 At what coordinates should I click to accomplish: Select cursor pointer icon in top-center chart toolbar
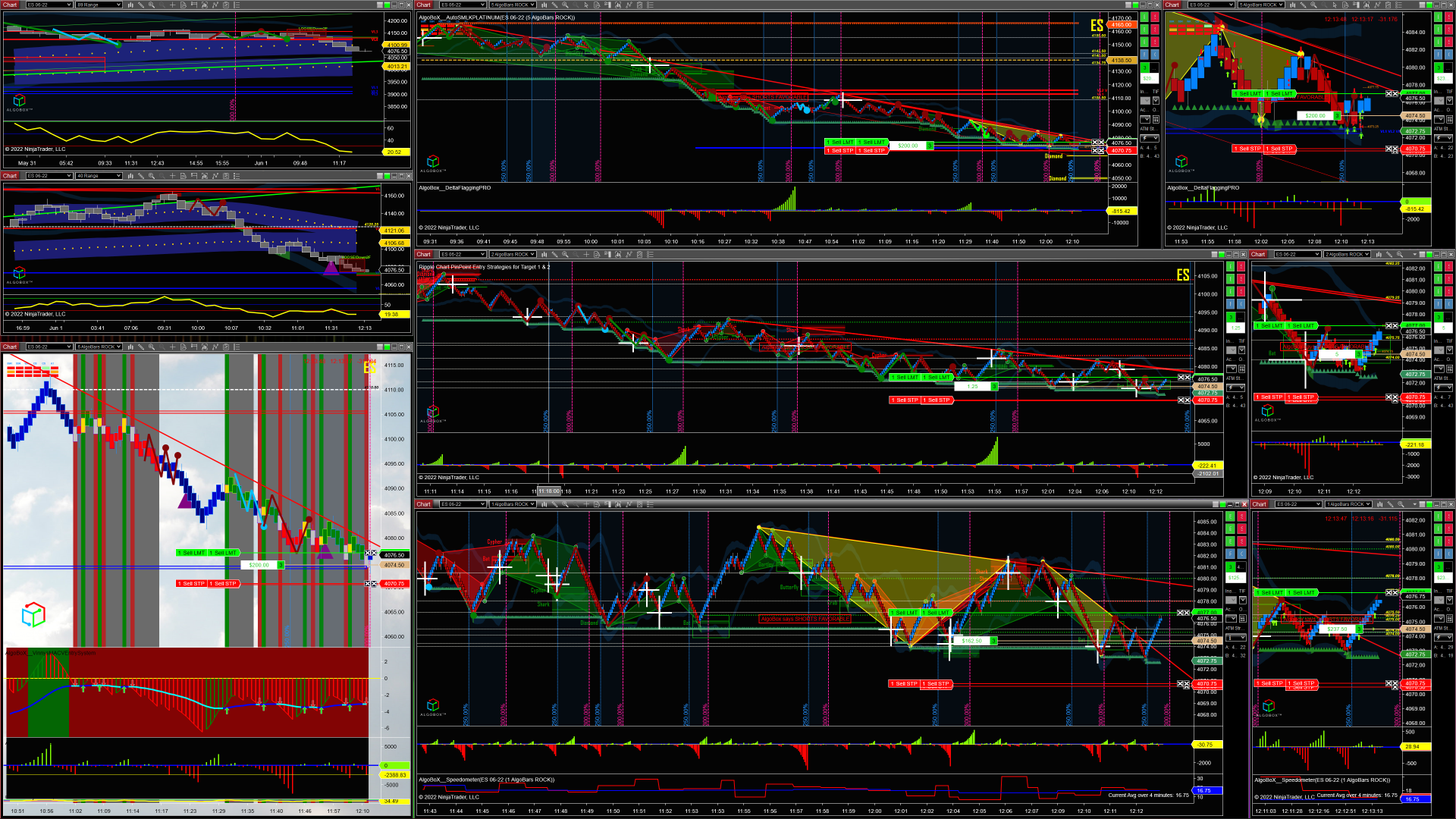[x=586, y=5]
